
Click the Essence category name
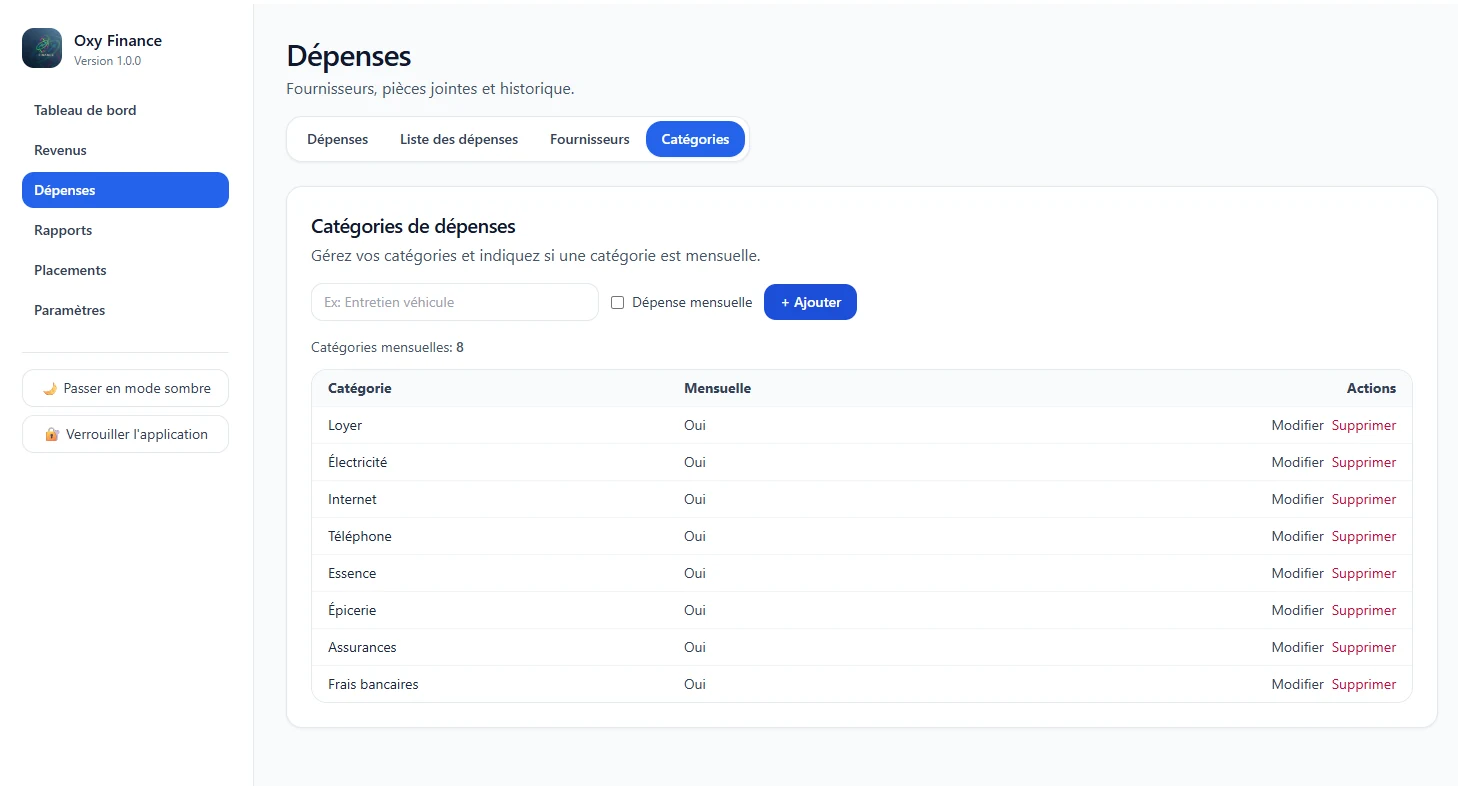pyautogui.click(x=352, y=573)
